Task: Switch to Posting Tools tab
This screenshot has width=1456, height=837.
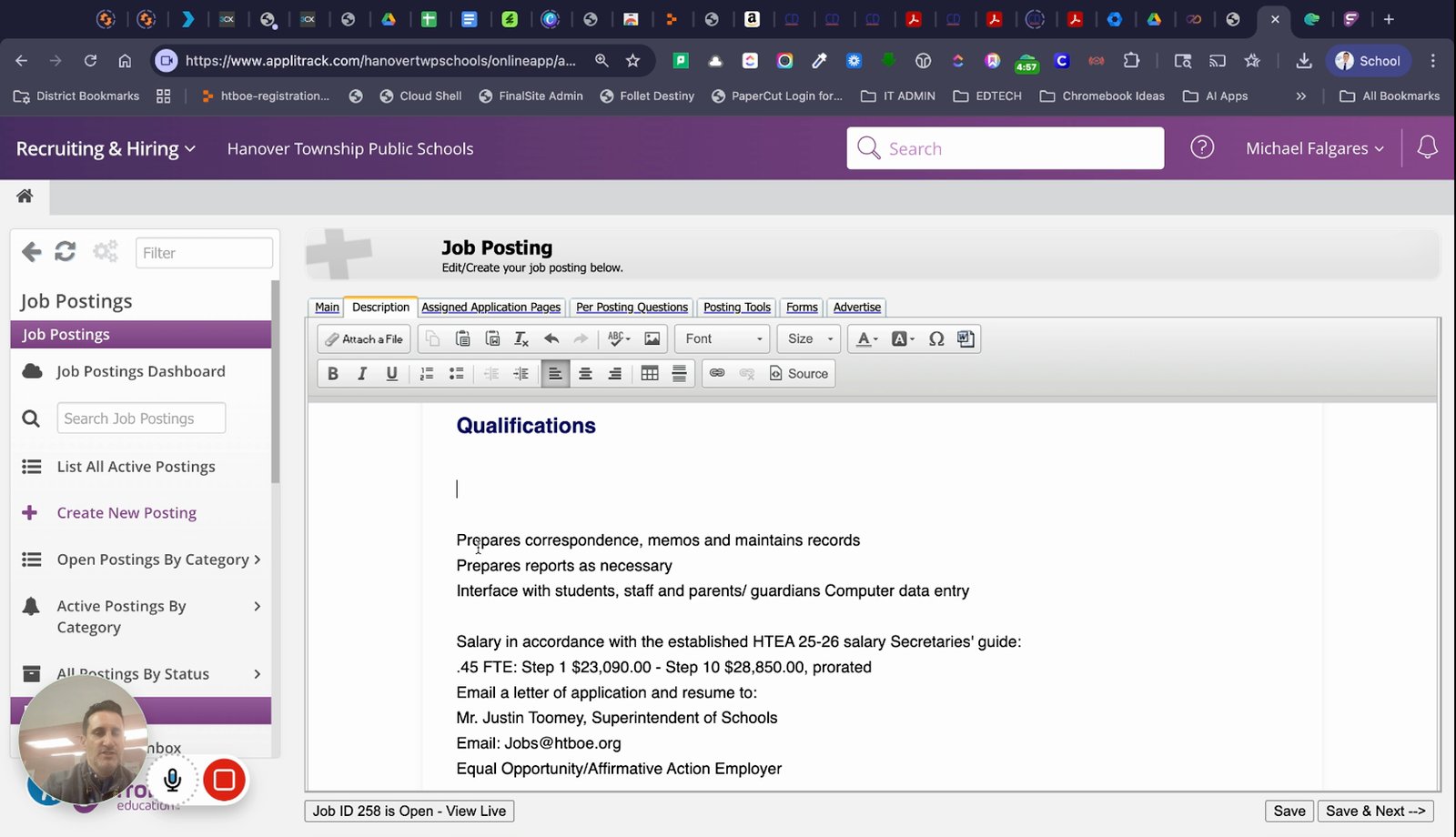Action: [737, 308]
